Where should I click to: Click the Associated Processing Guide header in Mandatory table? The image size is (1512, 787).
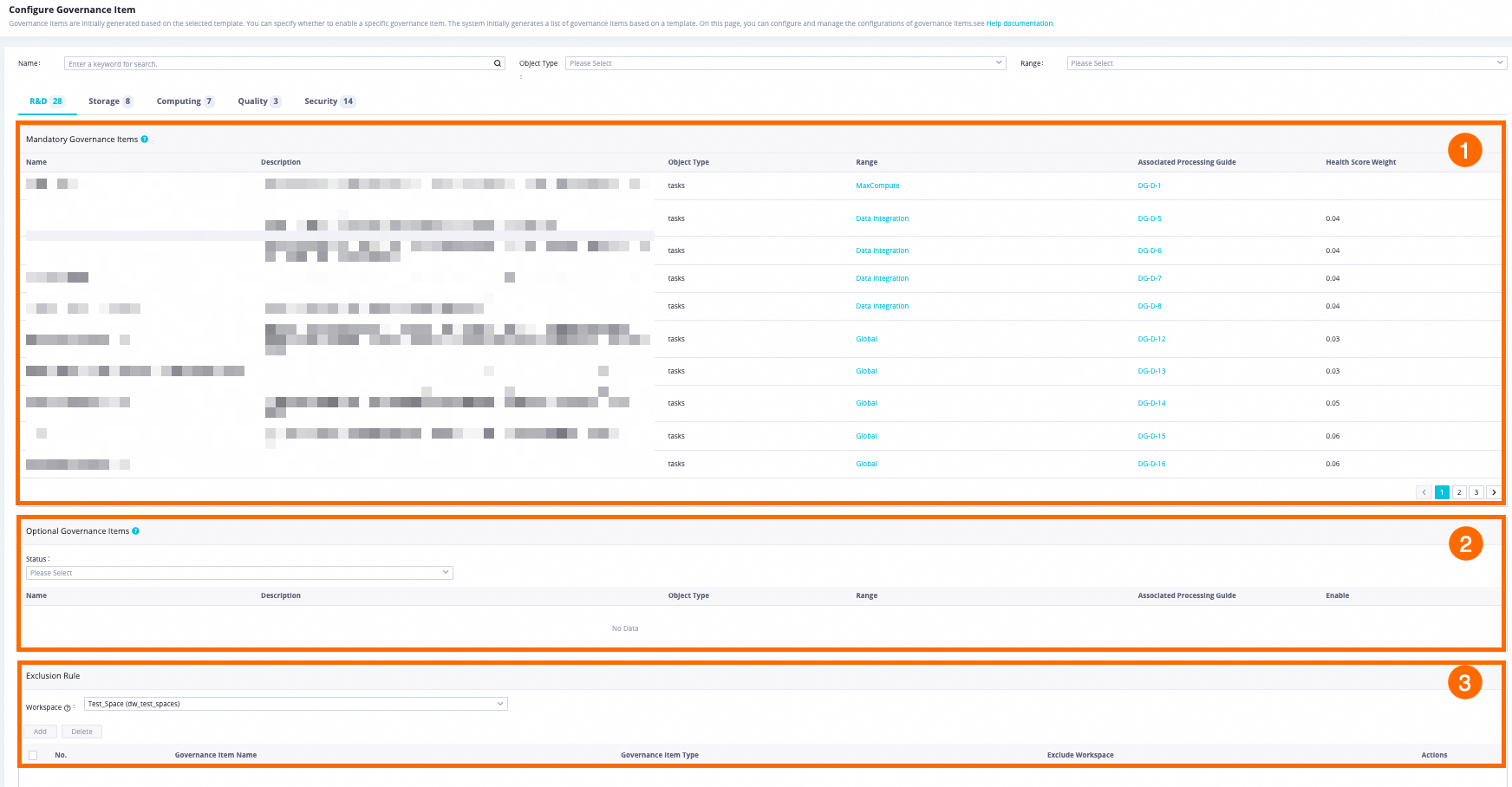(x=1186, y=162)
